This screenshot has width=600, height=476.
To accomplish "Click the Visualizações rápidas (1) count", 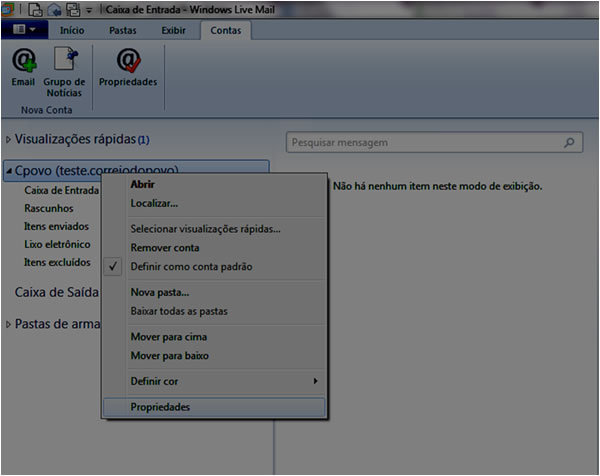I will pyautogui.click(x=143, y=140).
